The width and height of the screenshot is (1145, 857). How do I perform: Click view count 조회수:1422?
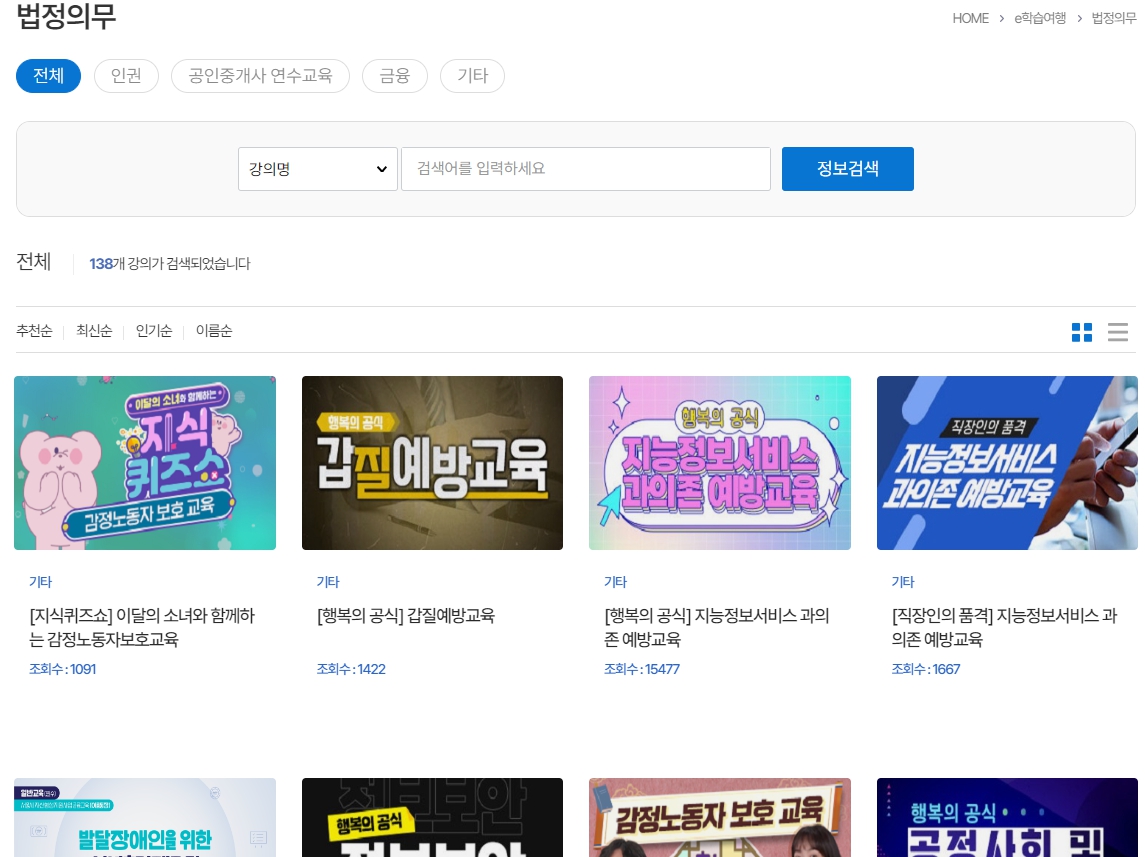click(x=351, y=669)
